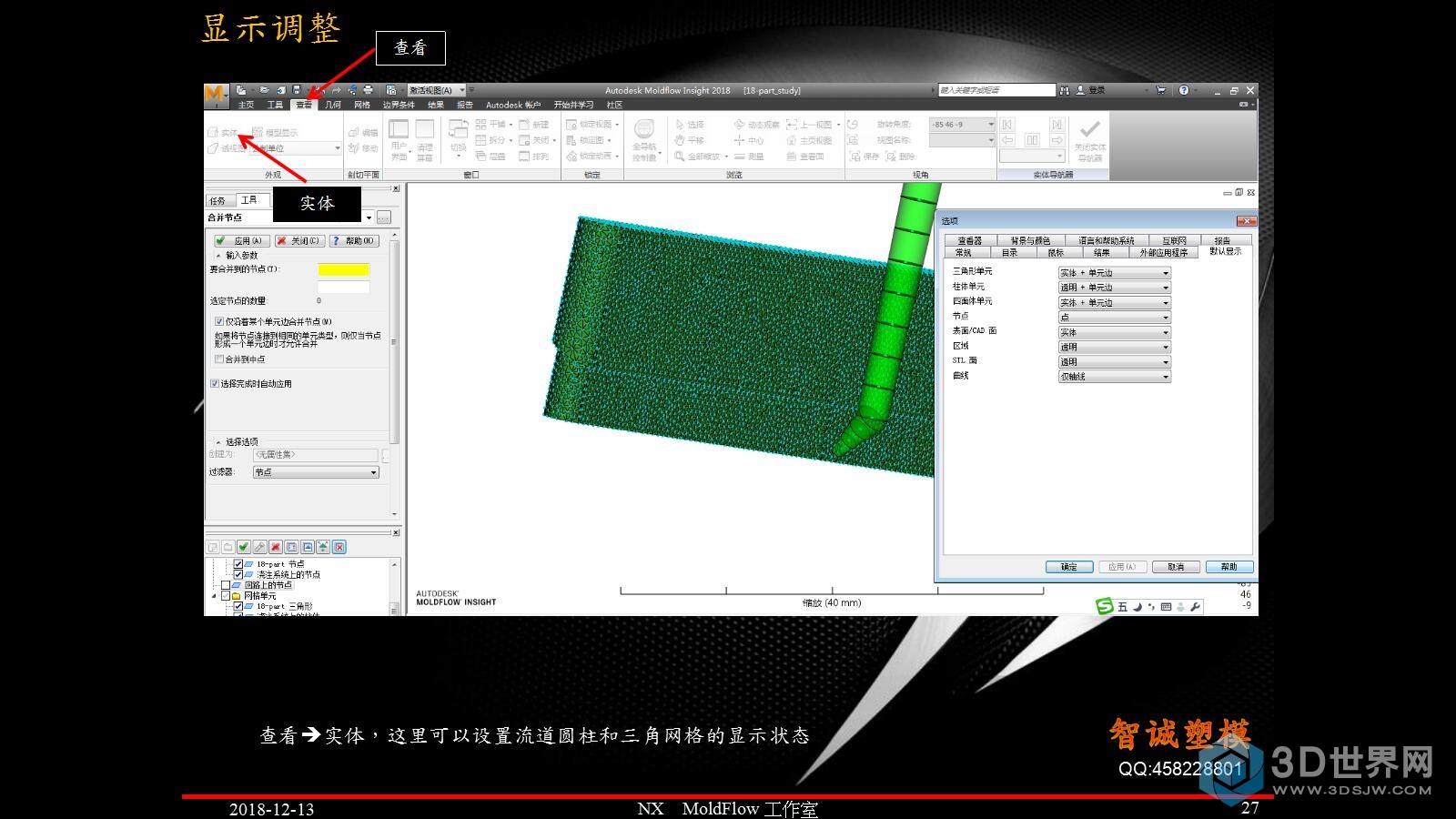The image size is (1456, 819).
Task: Open 旋转角度 rotation angle dropdown
Action: (962, 125)
